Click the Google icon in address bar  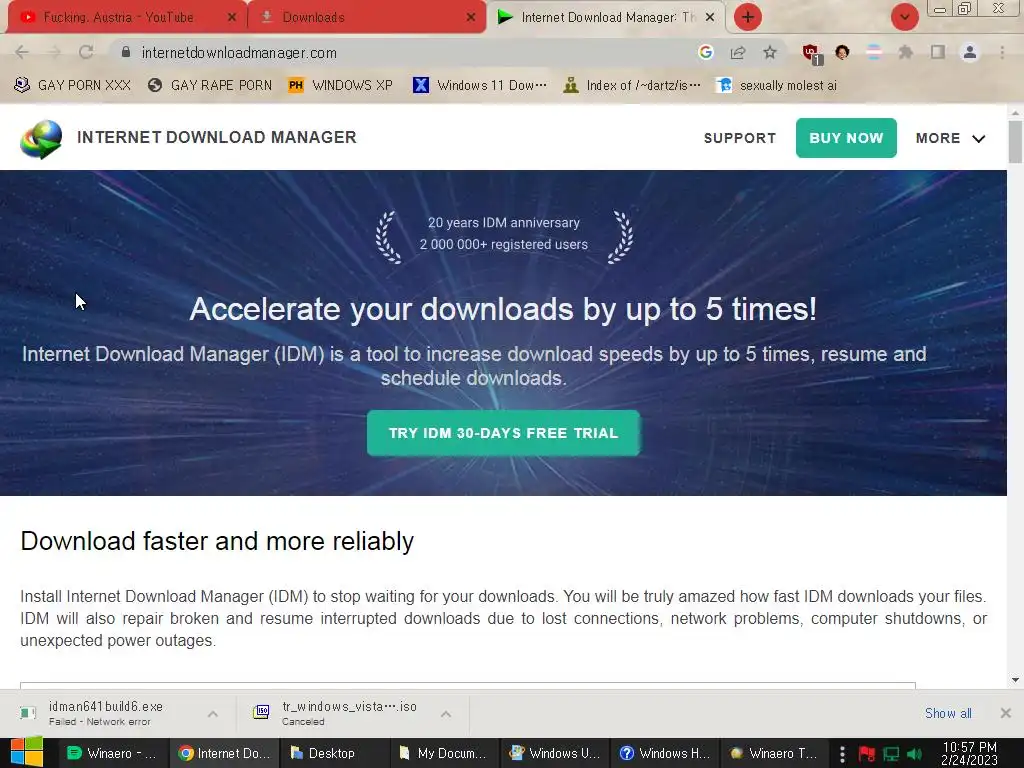(x=705, y=52)
